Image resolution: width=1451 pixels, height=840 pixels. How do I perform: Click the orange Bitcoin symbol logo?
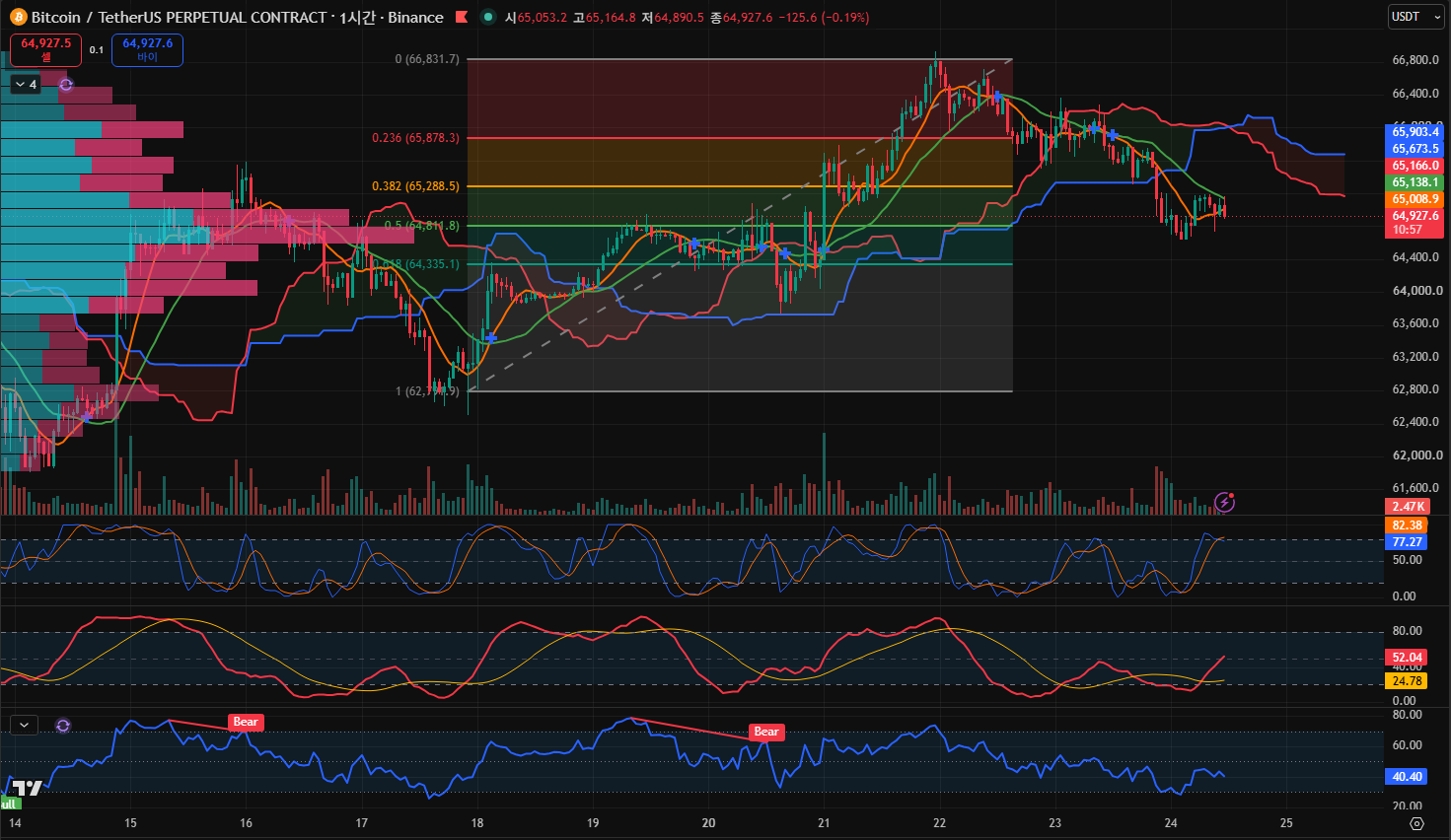[x=18, y=17]
